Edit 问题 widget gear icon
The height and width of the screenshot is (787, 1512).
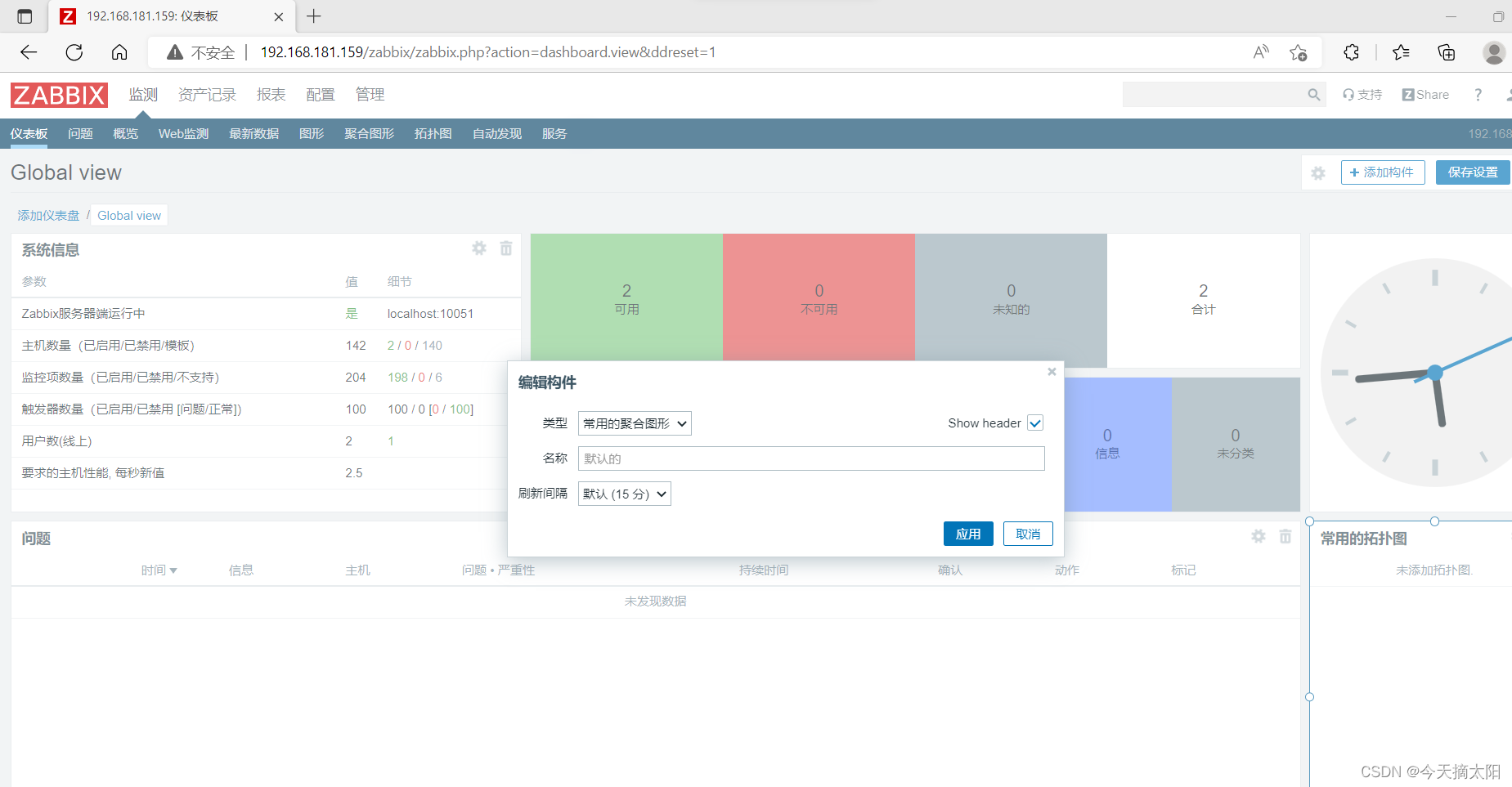(1259, 536)
